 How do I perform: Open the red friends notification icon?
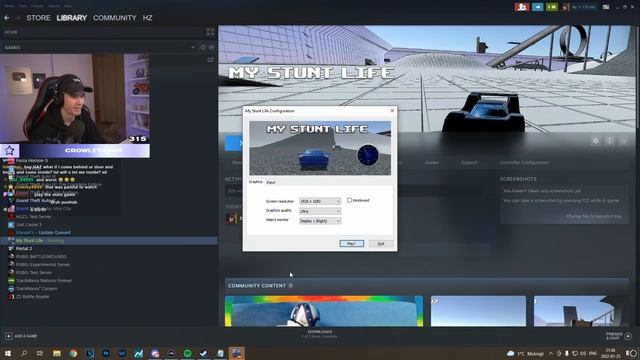[522, 7]
